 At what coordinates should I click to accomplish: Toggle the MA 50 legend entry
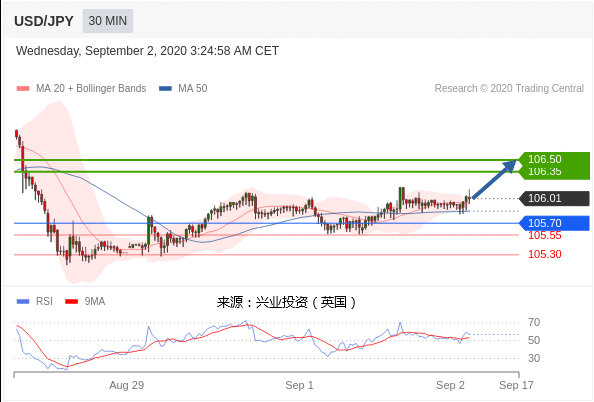pyautogui.click(x=183, y=88)
